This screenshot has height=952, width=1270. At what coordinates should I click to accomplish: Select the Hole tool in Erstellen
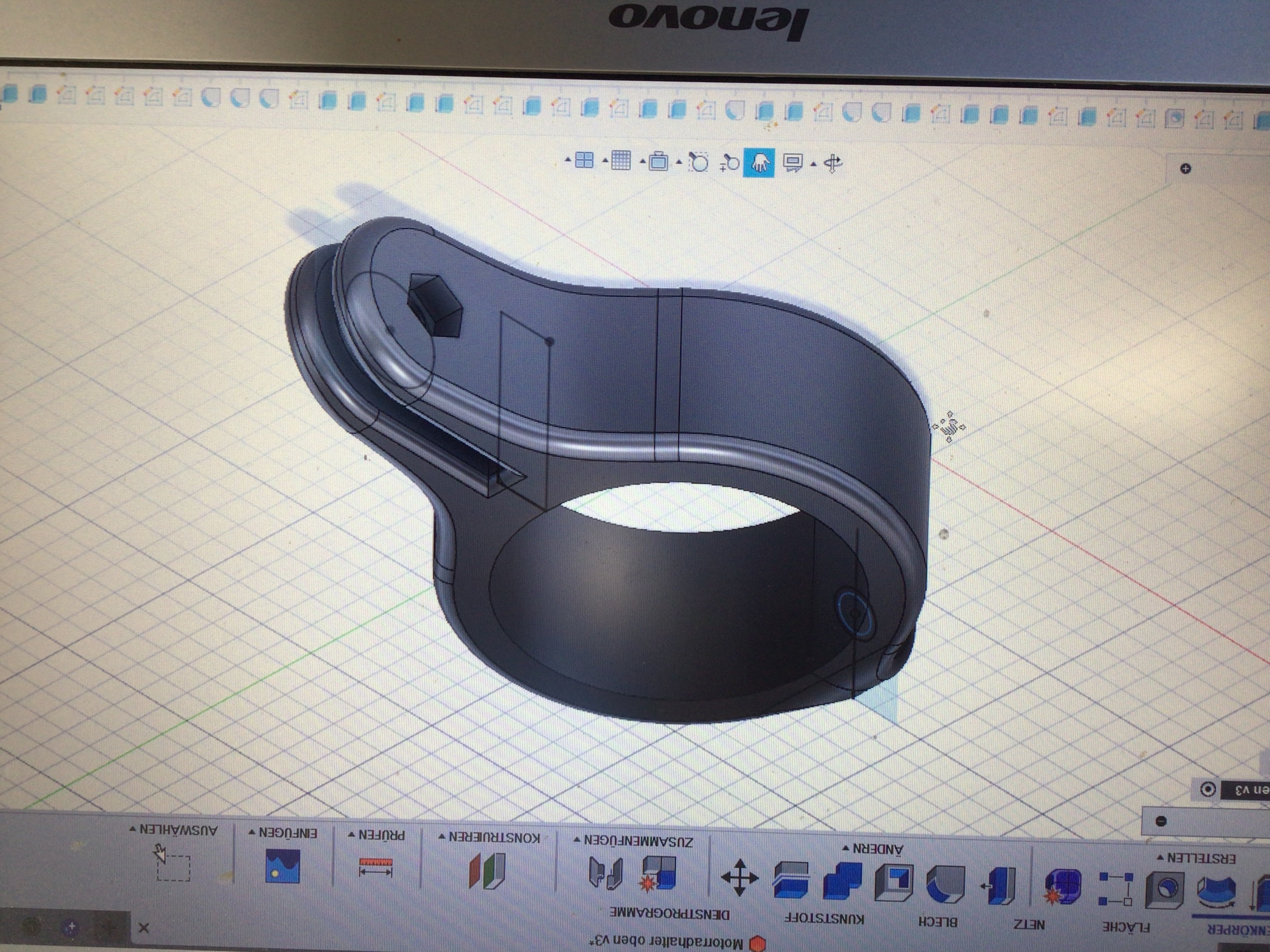tap(1165, 889)
